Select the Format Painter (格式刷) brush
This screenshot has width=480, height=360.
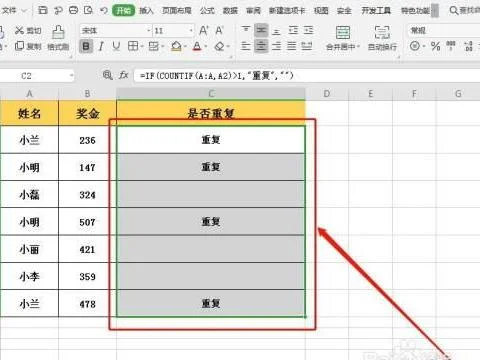58,38
